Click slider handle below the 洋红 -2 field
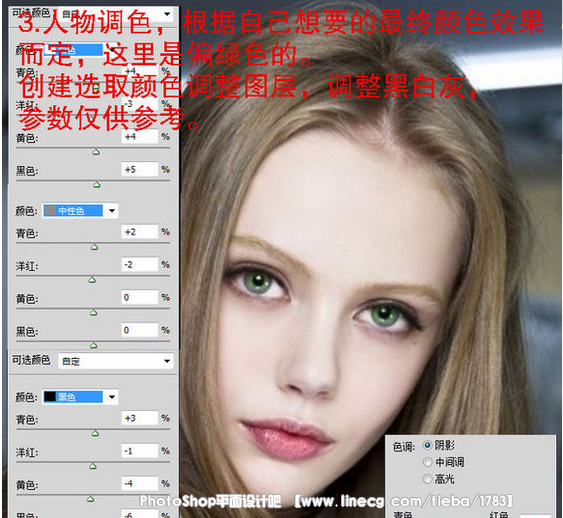The image size is (563, 518). [x=92, y=280]
